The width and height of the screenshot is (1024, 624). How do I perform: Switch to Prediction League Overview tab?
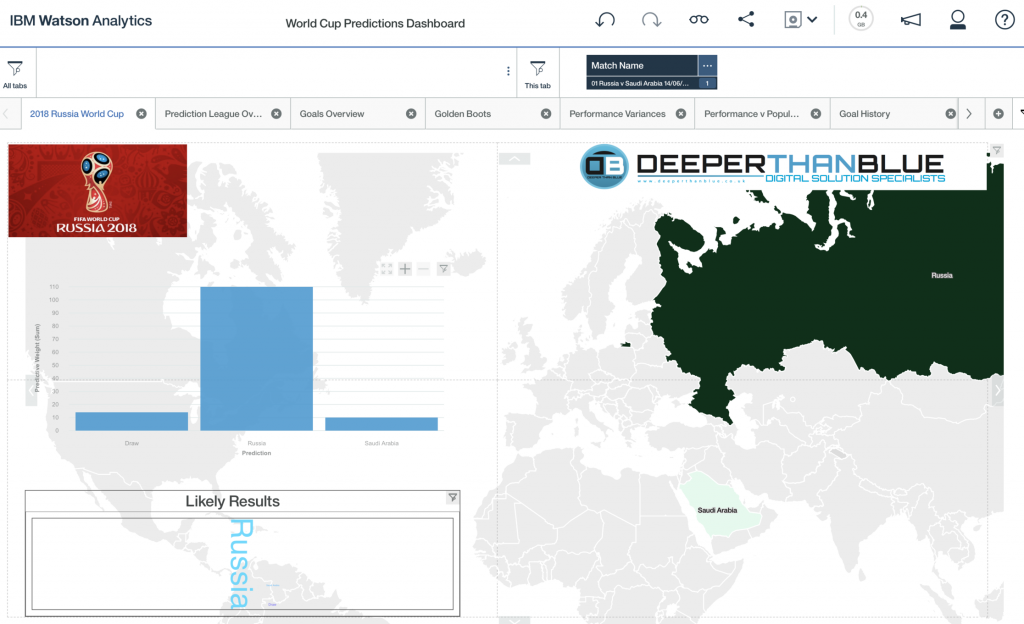pyautogui.click(x=213, y=114)
